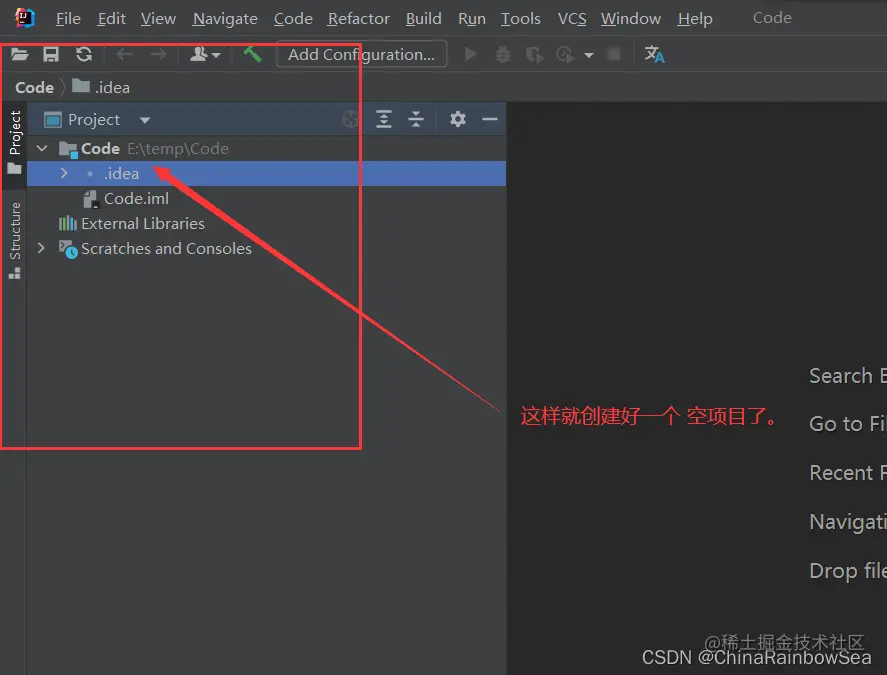Click the Run play icon
Screen dimensions: 887x675
pyautogui.click(x=470, y=54)
